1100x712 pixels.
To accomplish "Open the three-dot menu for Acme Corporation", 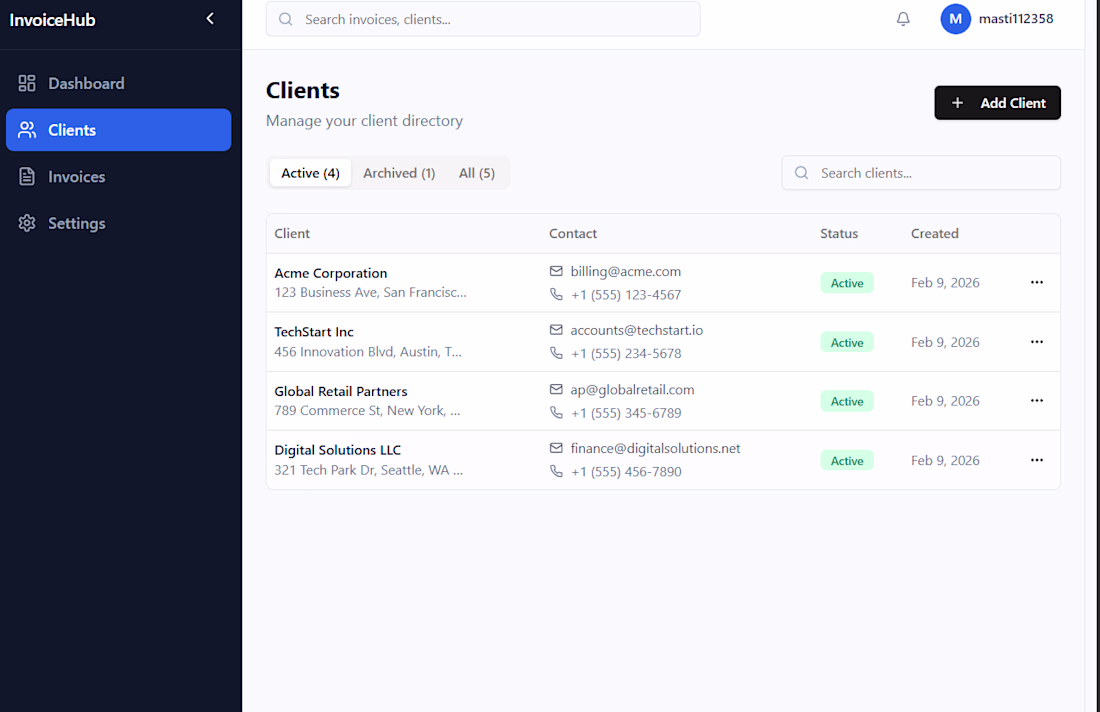I will click(x=1036, y=283).
